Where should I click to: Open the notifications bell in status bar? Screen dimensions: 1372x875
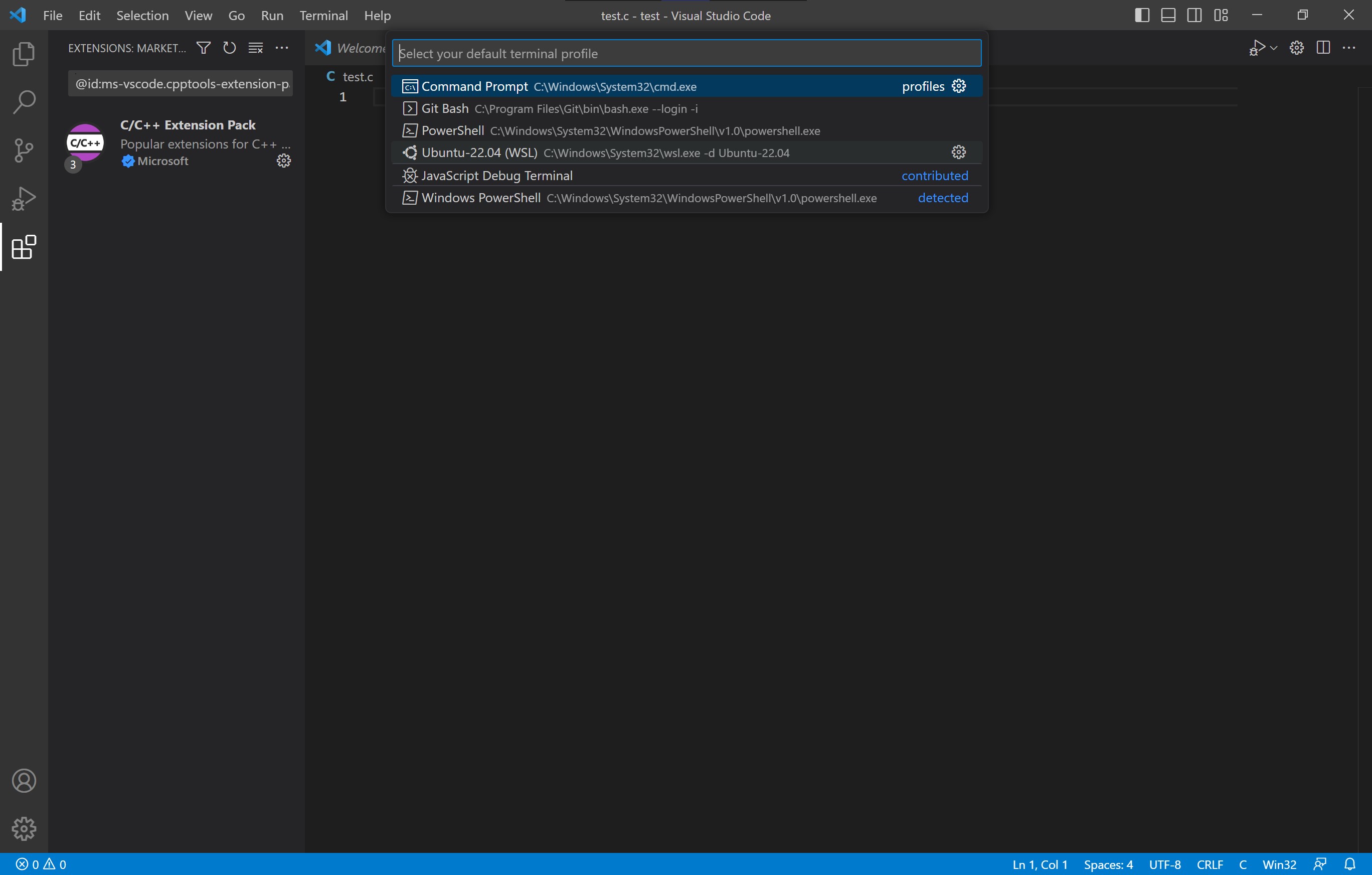(x=1350, y=864)
